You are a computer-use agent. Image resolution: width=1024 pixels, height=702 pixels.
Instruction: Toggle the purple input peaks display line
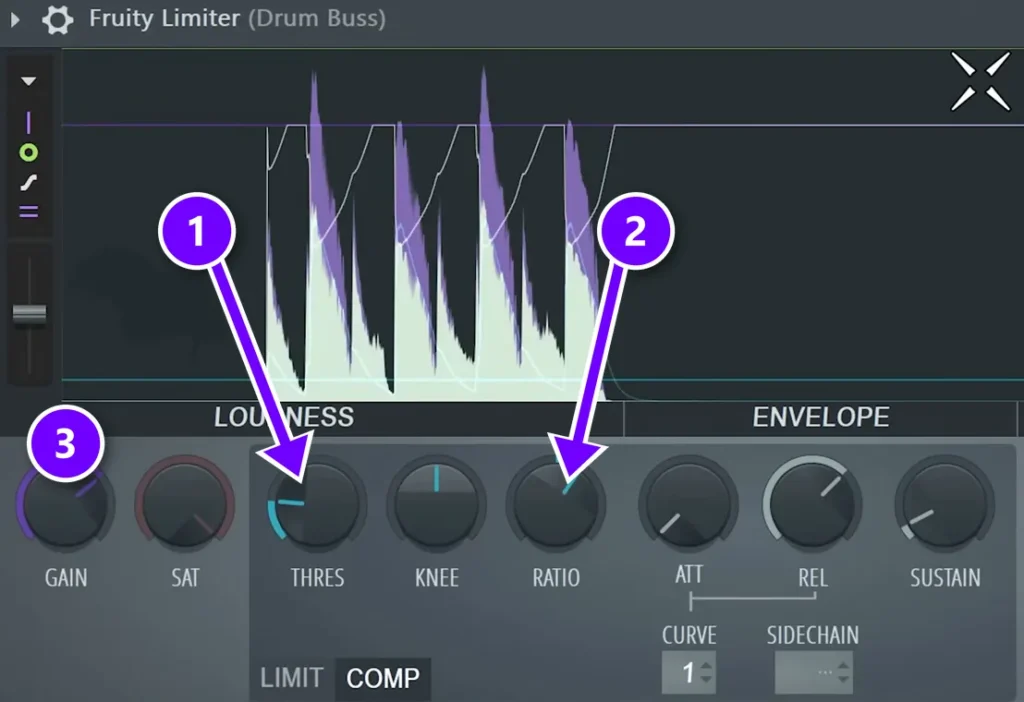coord(28,122)
